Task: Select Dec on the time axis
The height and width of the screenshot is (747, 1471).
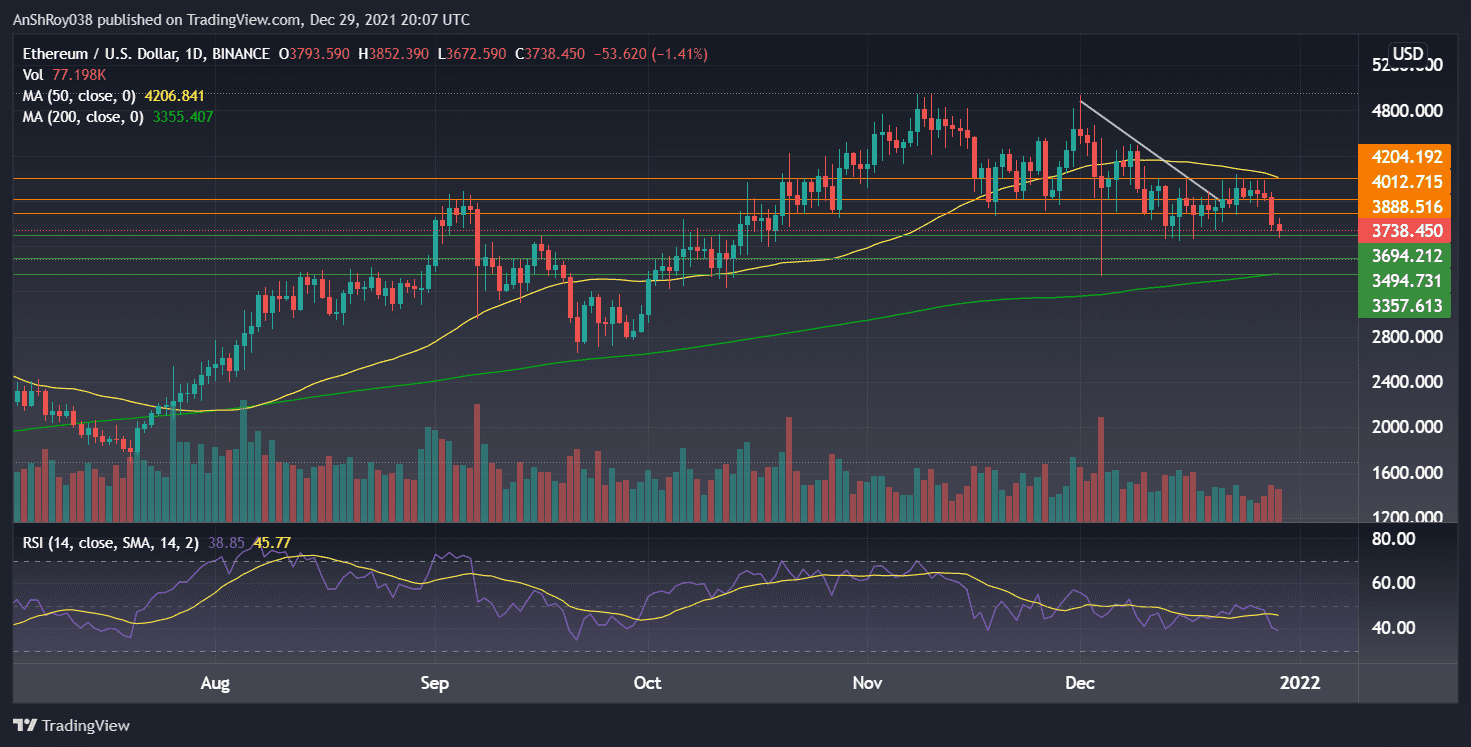Action: (x=1079, y=683)
